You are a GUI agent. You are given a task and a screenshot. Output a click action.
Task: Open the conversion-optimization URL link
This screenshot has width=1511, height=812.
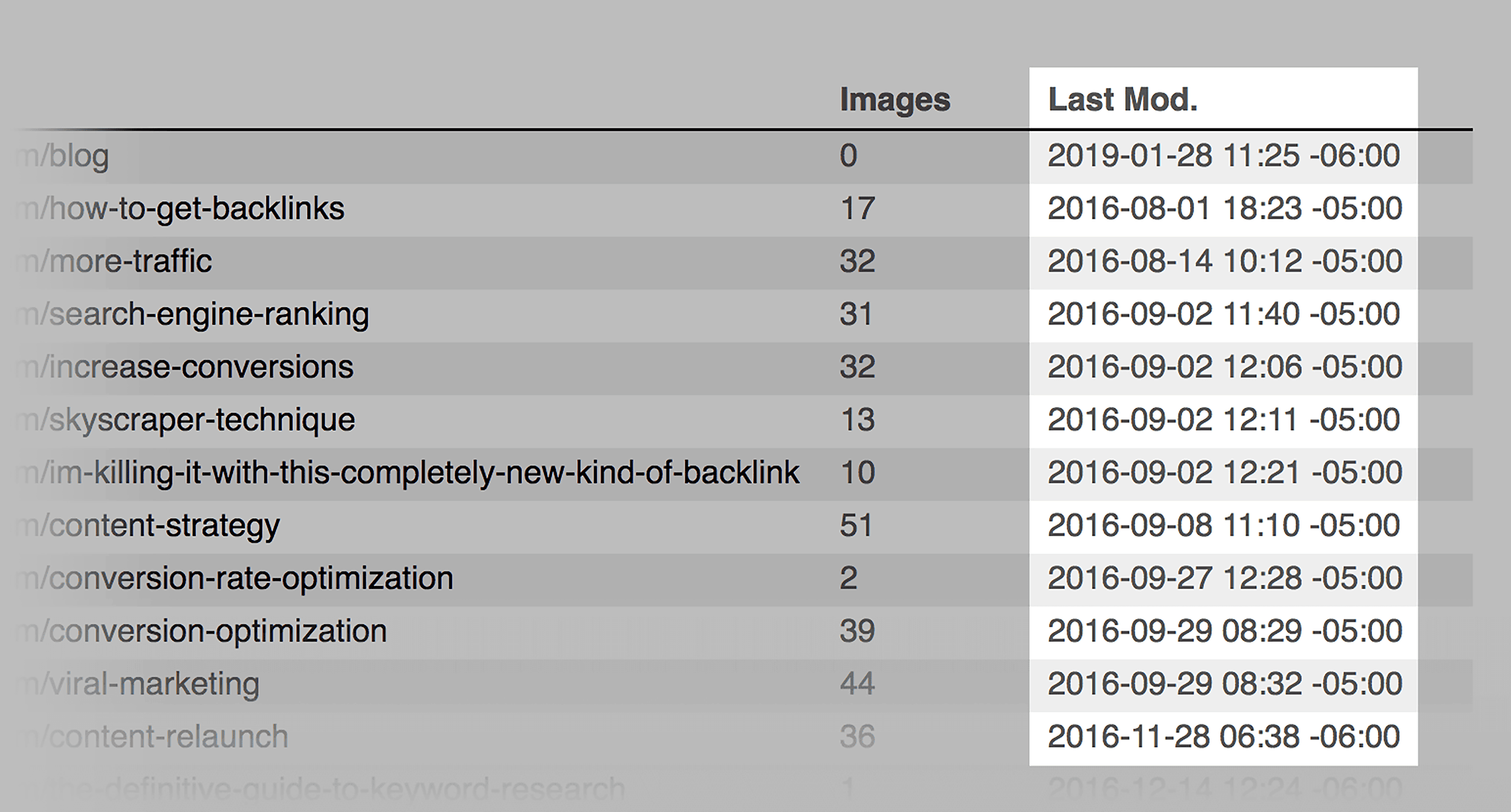click(x=202, y=632)
